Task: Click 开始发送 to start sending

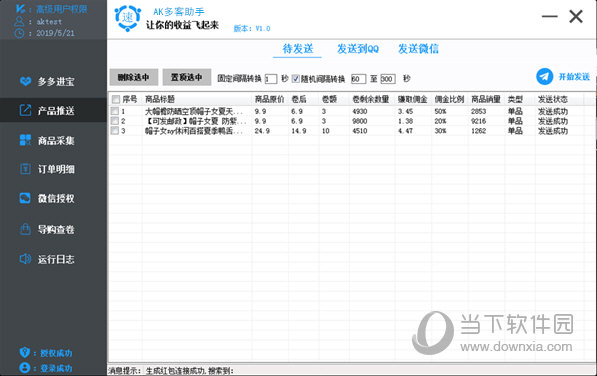Action: 574,76
